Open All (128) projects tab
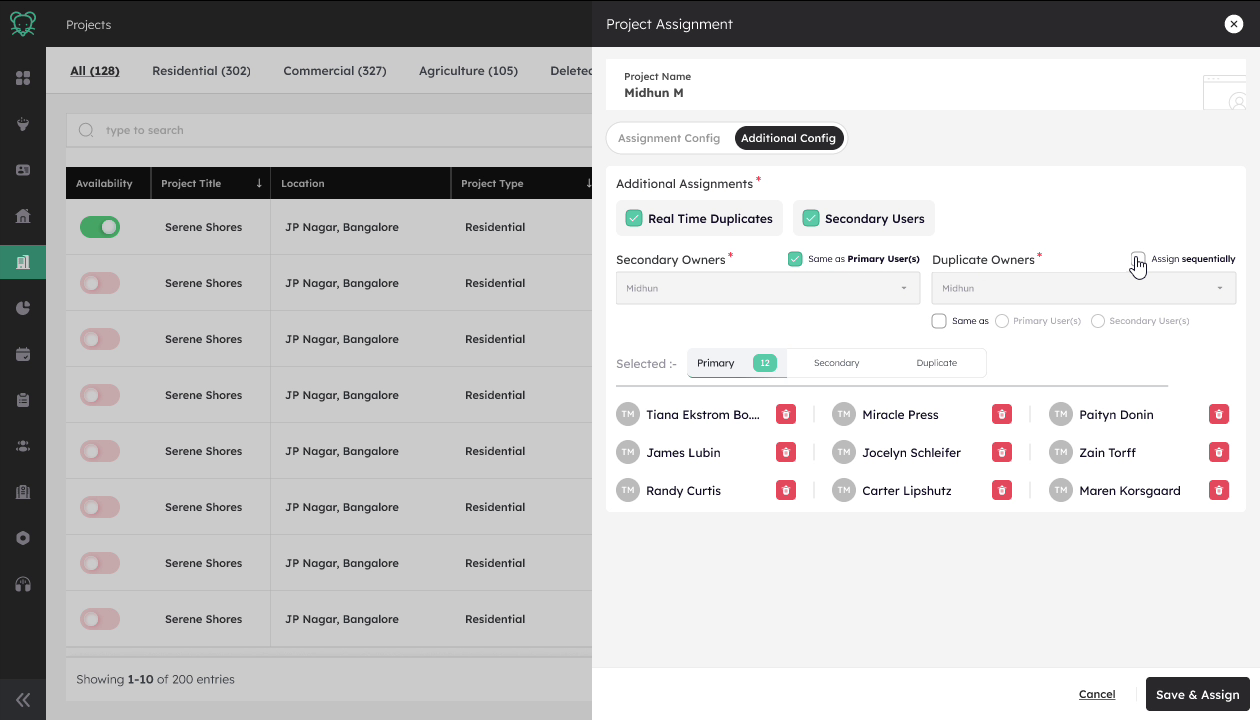 tap(95, 71)
